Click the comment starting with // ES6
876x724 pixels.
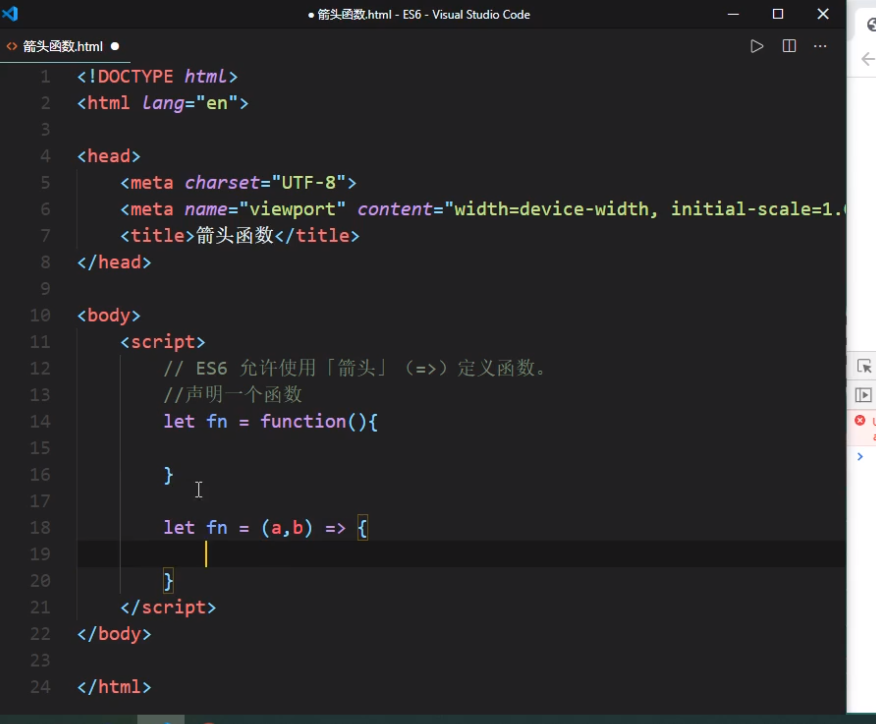click(x=354, y=368)
